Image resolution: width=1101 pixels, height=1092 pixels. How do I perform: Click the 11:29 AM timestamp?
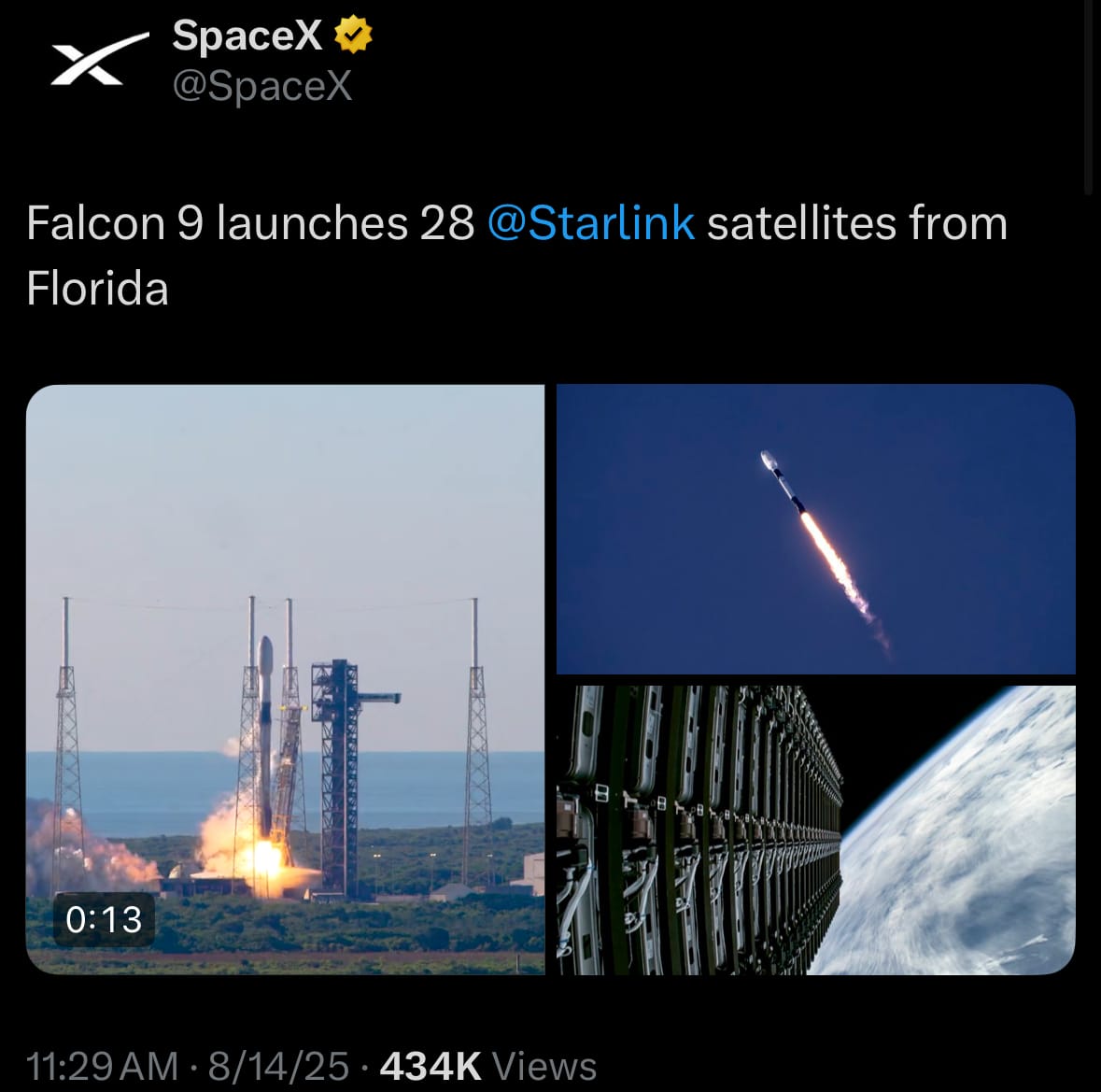103,1066
